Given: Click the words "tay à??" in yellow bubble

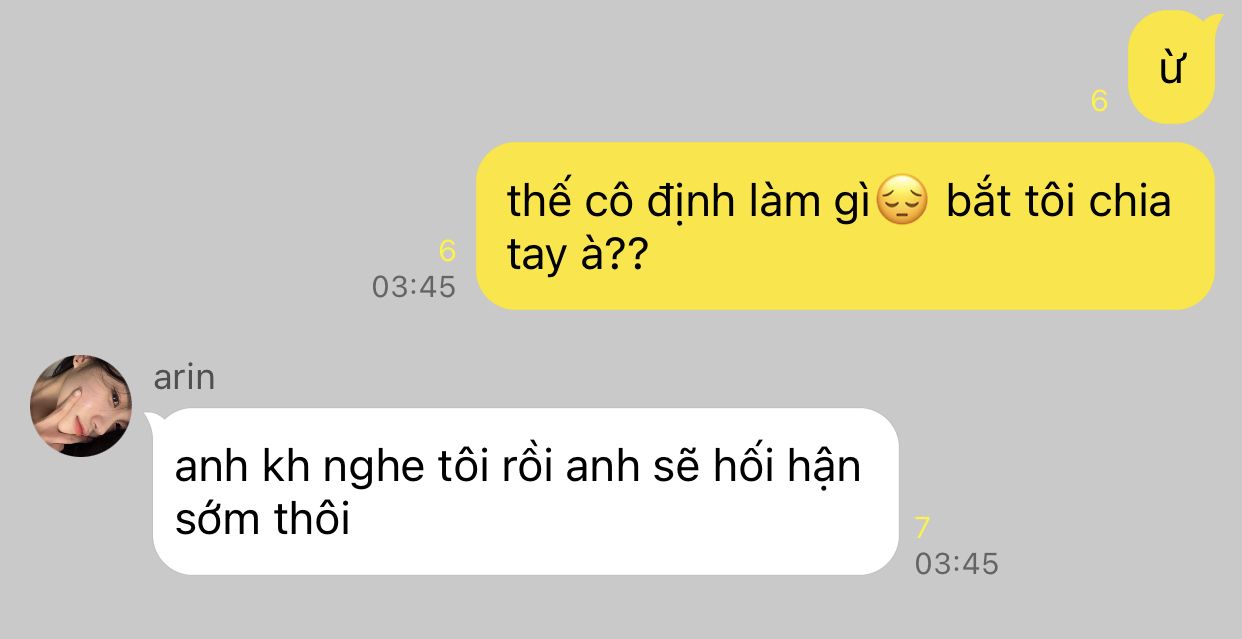Looking at the screenshot, I should pos(577,255).
